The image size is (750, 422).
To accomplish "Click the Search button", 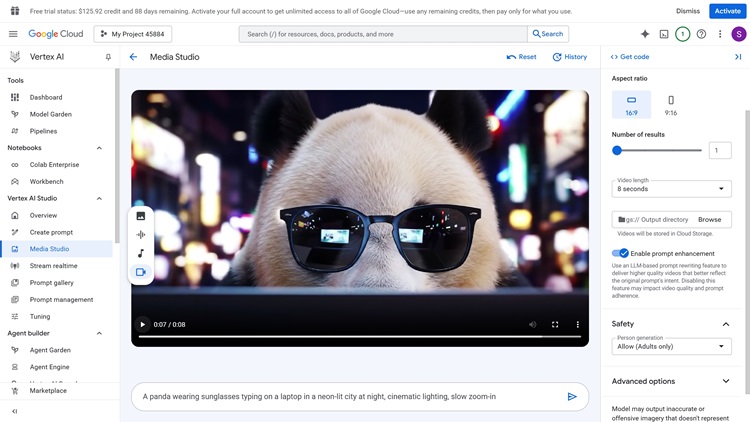I will tap(548, 34).
